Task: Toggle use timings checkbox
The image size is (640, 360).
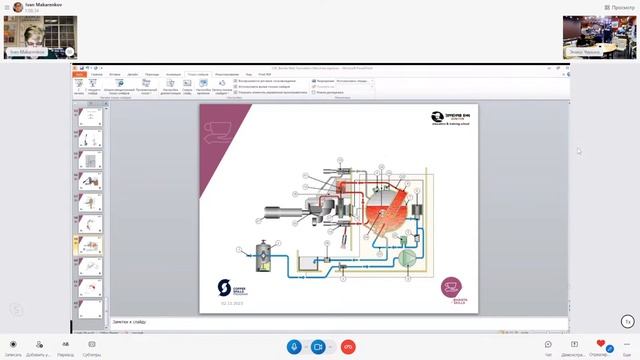Action: [x=236, y=87]
